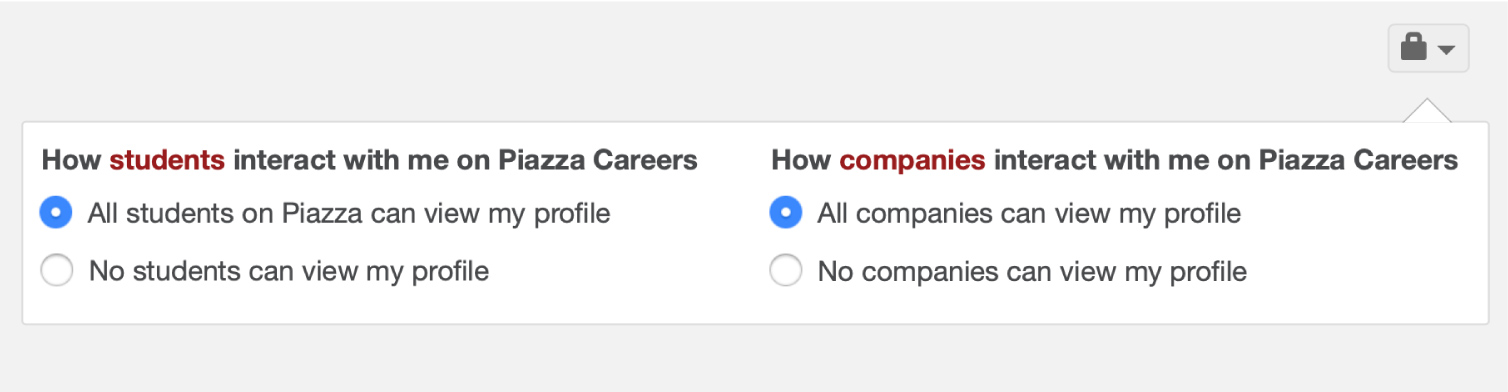Screen dimensions: 1508x392
Task: Click the 'How companies interact with me' heading
Action: pos(1114,160)
